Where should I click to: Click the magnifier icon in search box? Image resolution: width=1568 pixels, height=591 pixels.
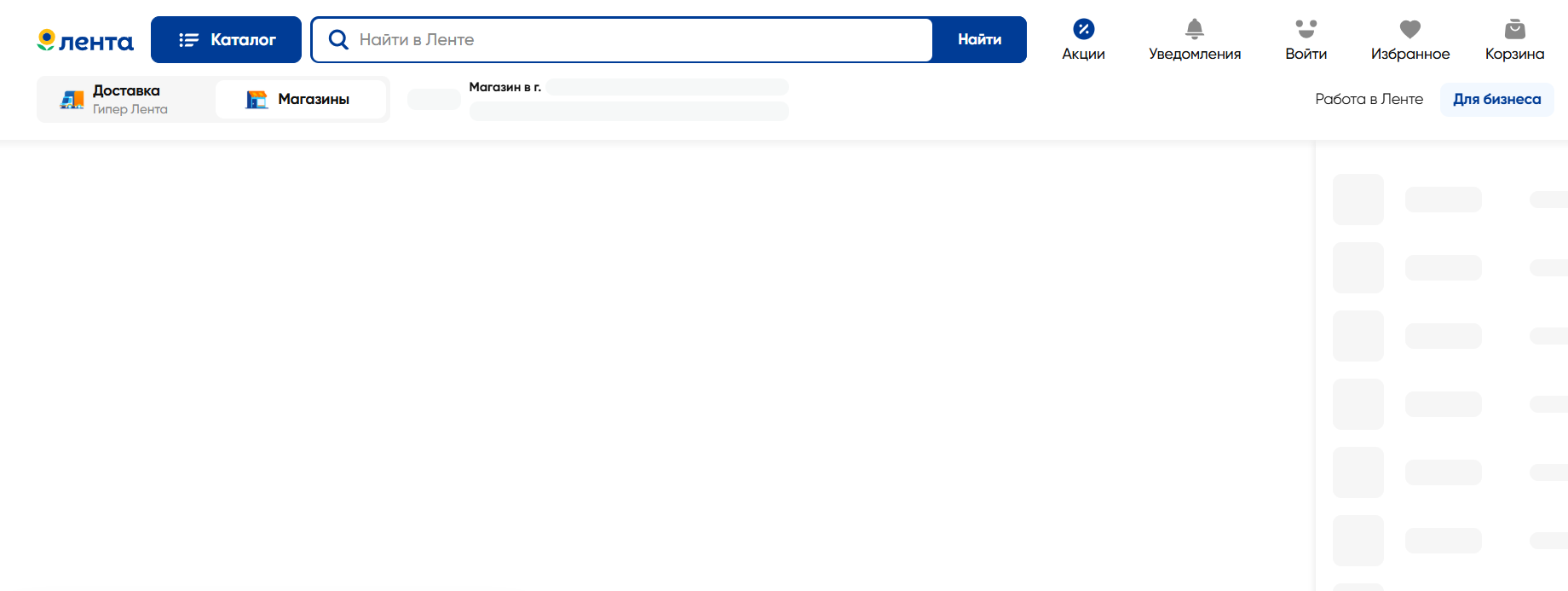338,39
